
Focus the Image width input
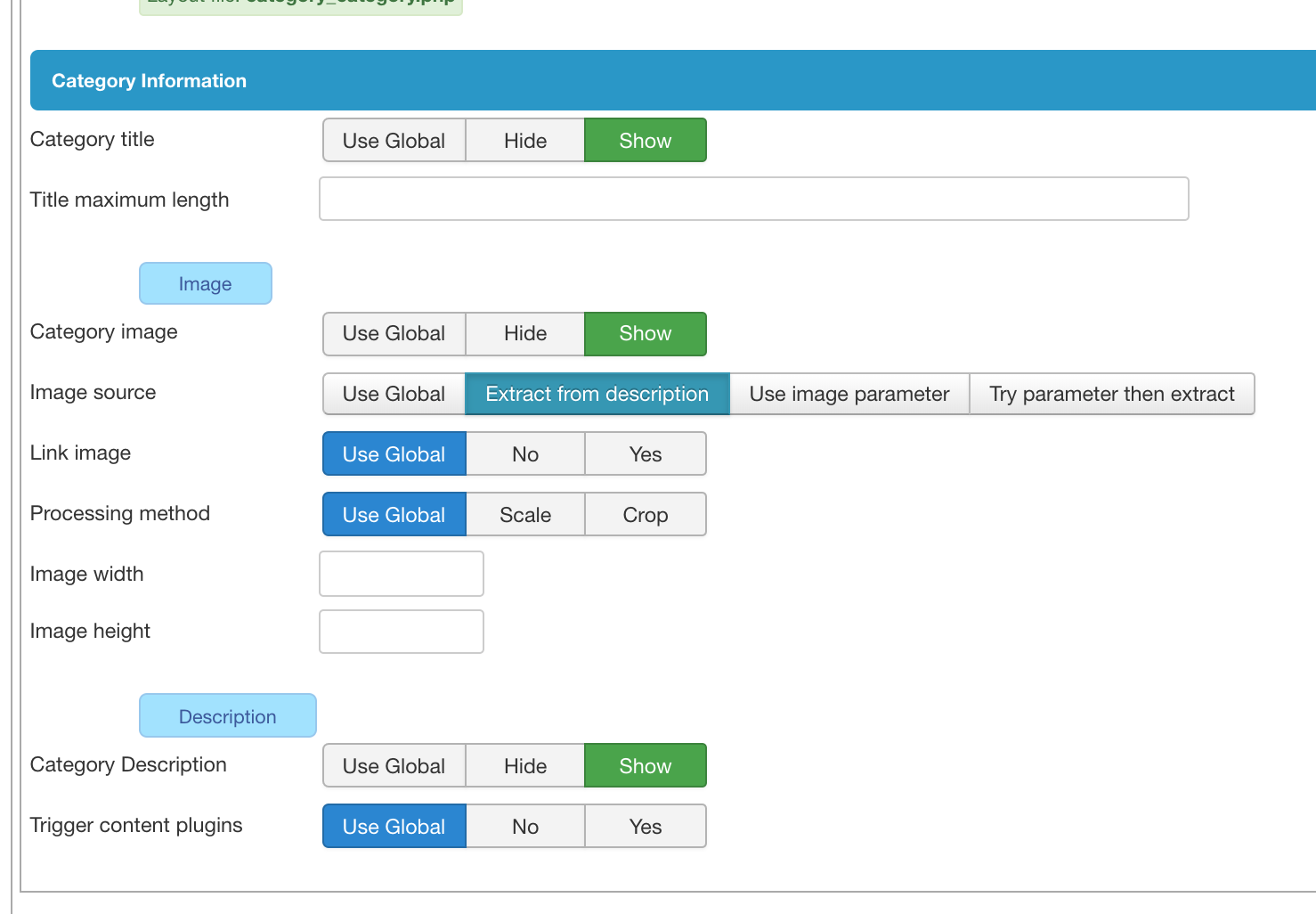tap(402, 574)
